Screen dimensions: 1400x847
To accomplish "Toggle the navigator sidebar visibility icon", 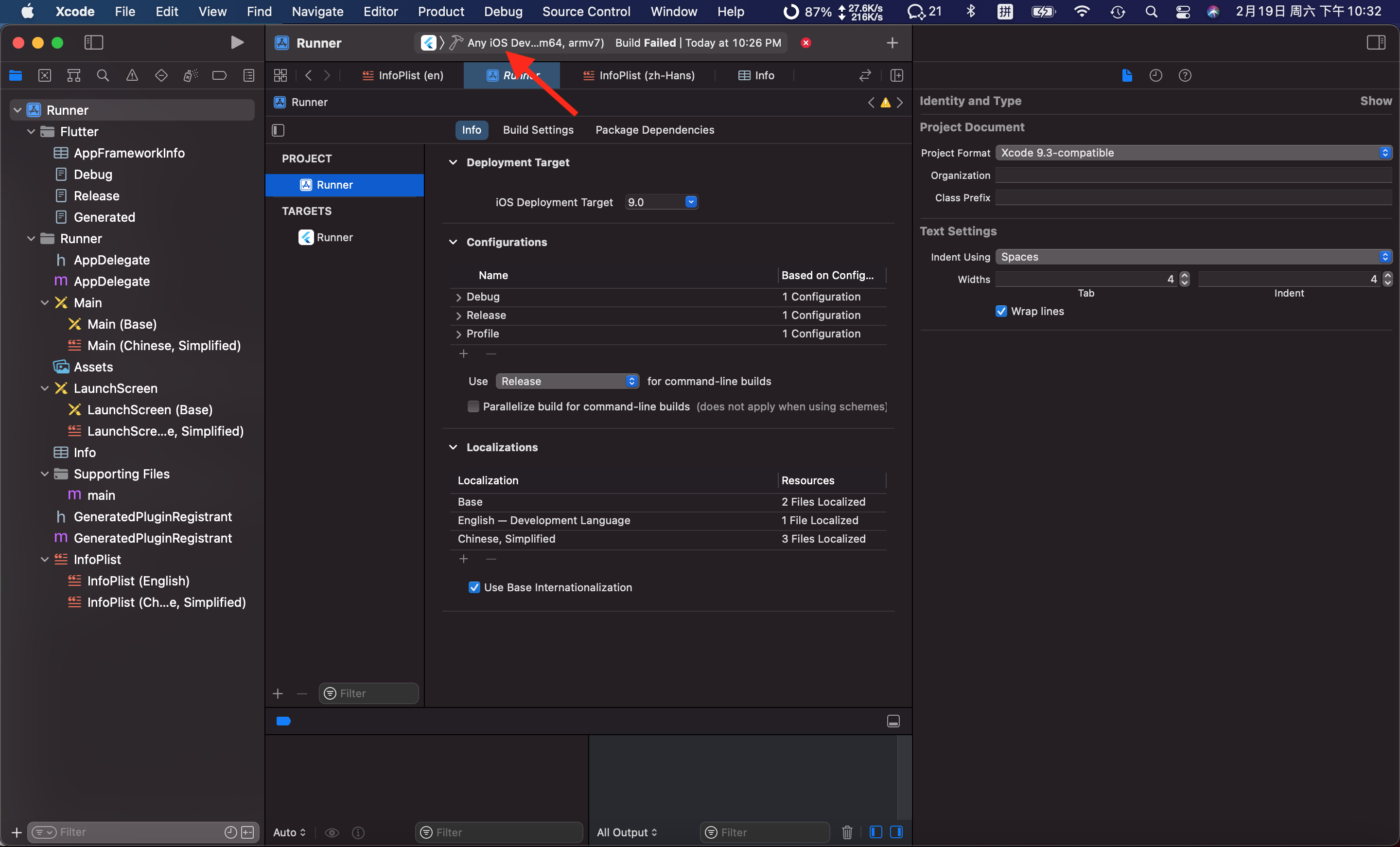I will 93,43.
